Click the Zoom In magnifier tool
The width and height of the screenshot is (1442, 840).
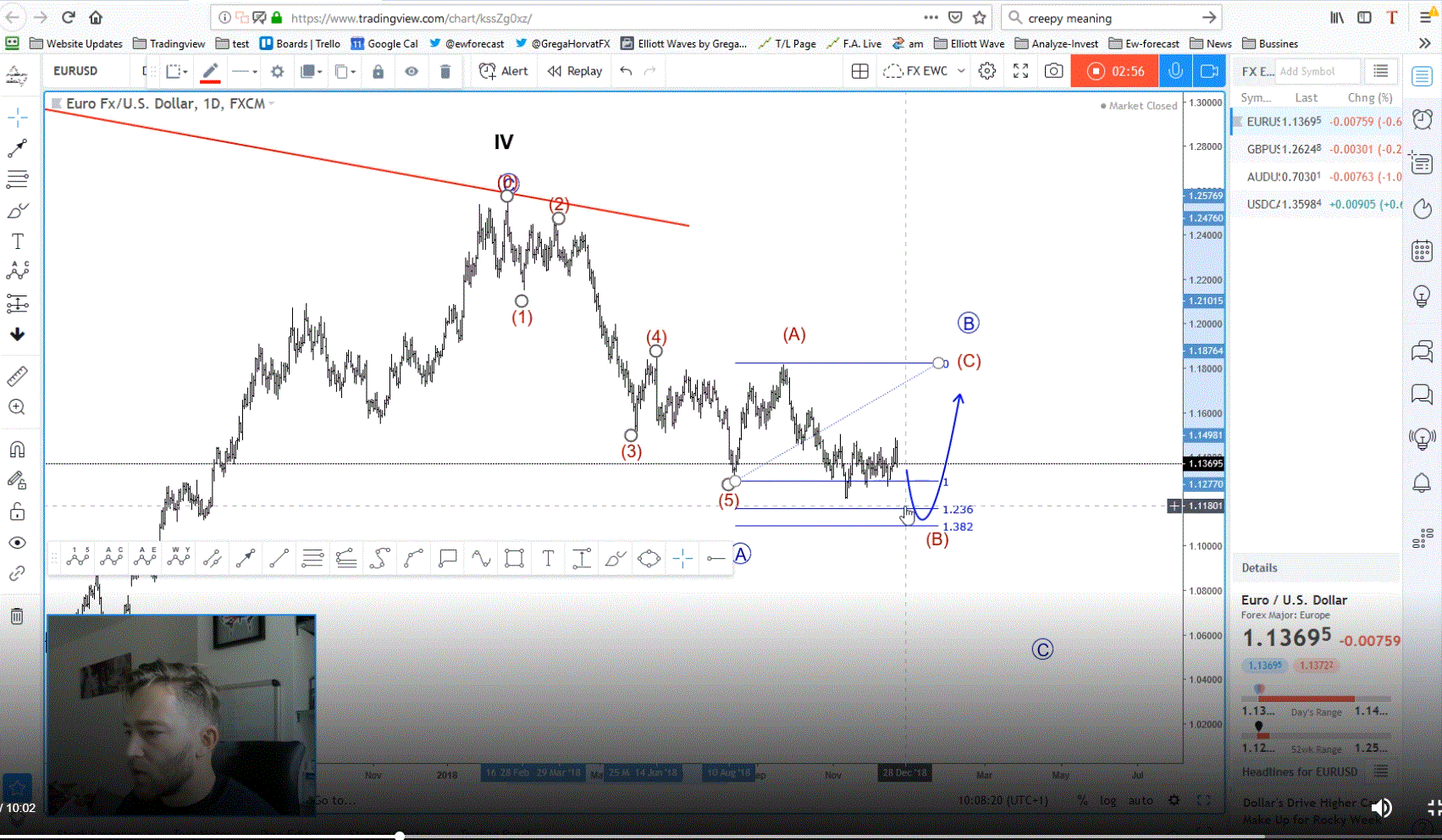click(x=17, y=407)
